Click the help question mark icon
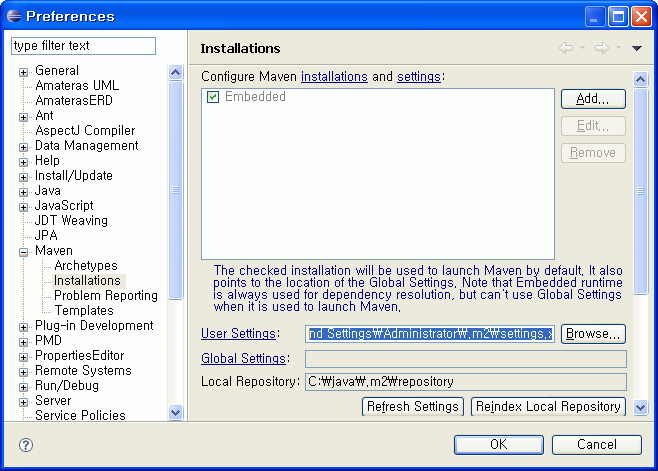The image size is (658, 471). click(x=26, y=445)
